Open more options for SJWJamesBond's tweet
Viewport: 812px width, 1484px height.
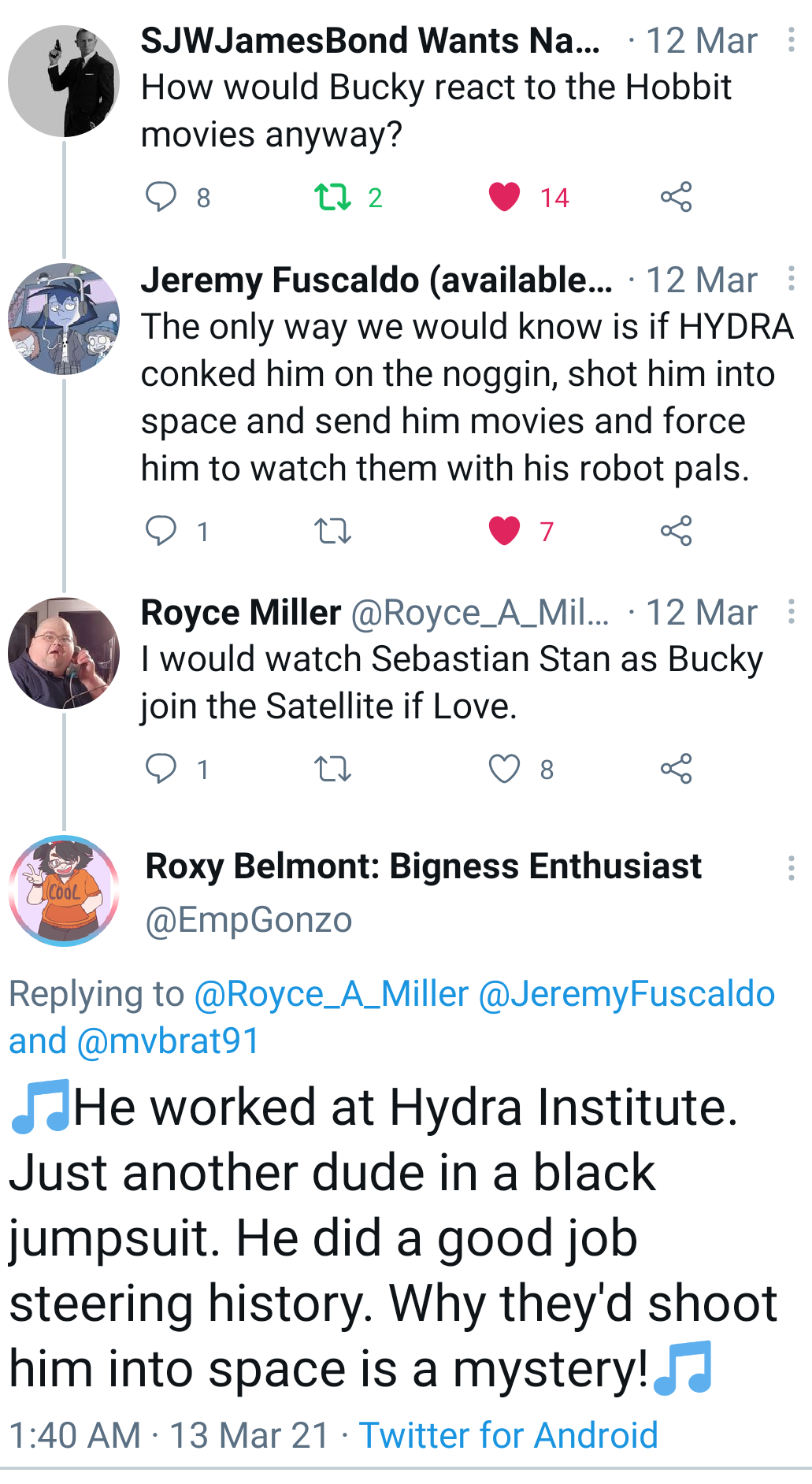(x=791, y=40)
